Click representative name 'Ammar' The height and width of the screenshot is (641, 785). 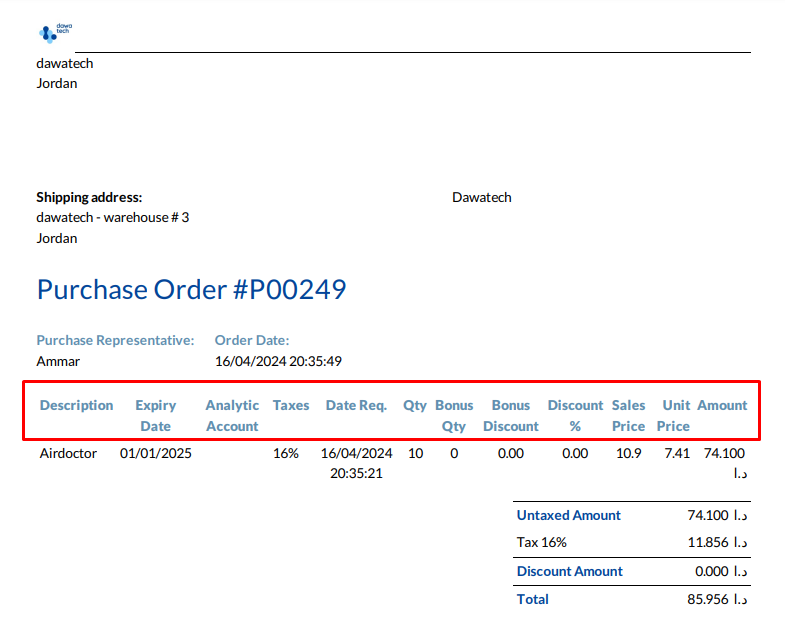[58, 362]
